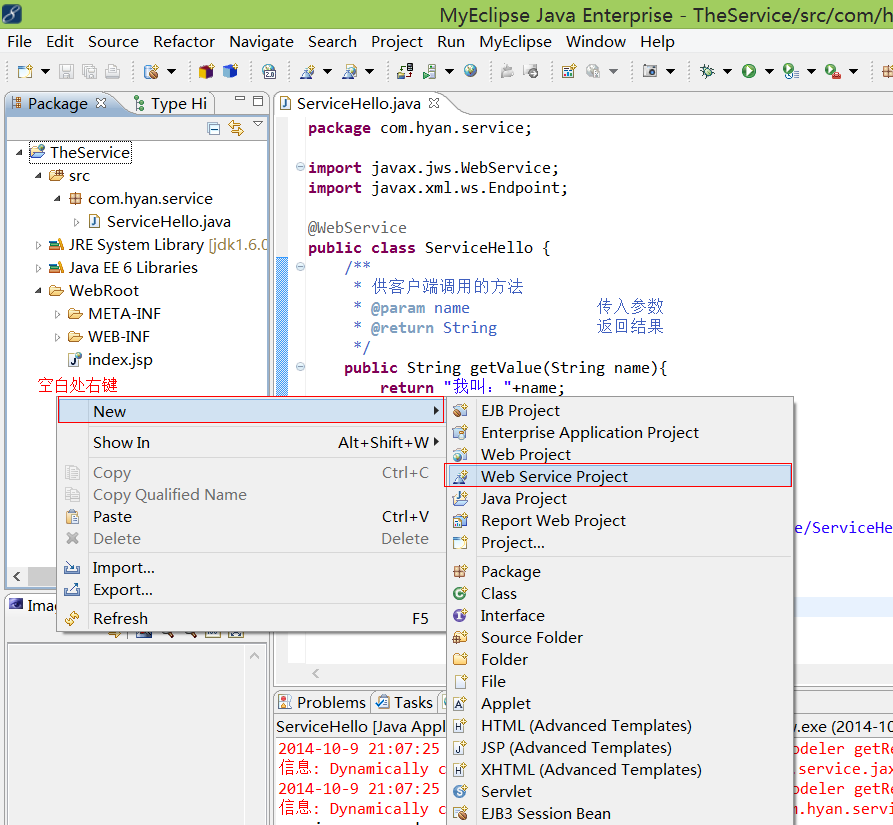Click the Refresh icon in context menu
The height and width of the screenshot is (825, 893).
(x=72, y=618)
